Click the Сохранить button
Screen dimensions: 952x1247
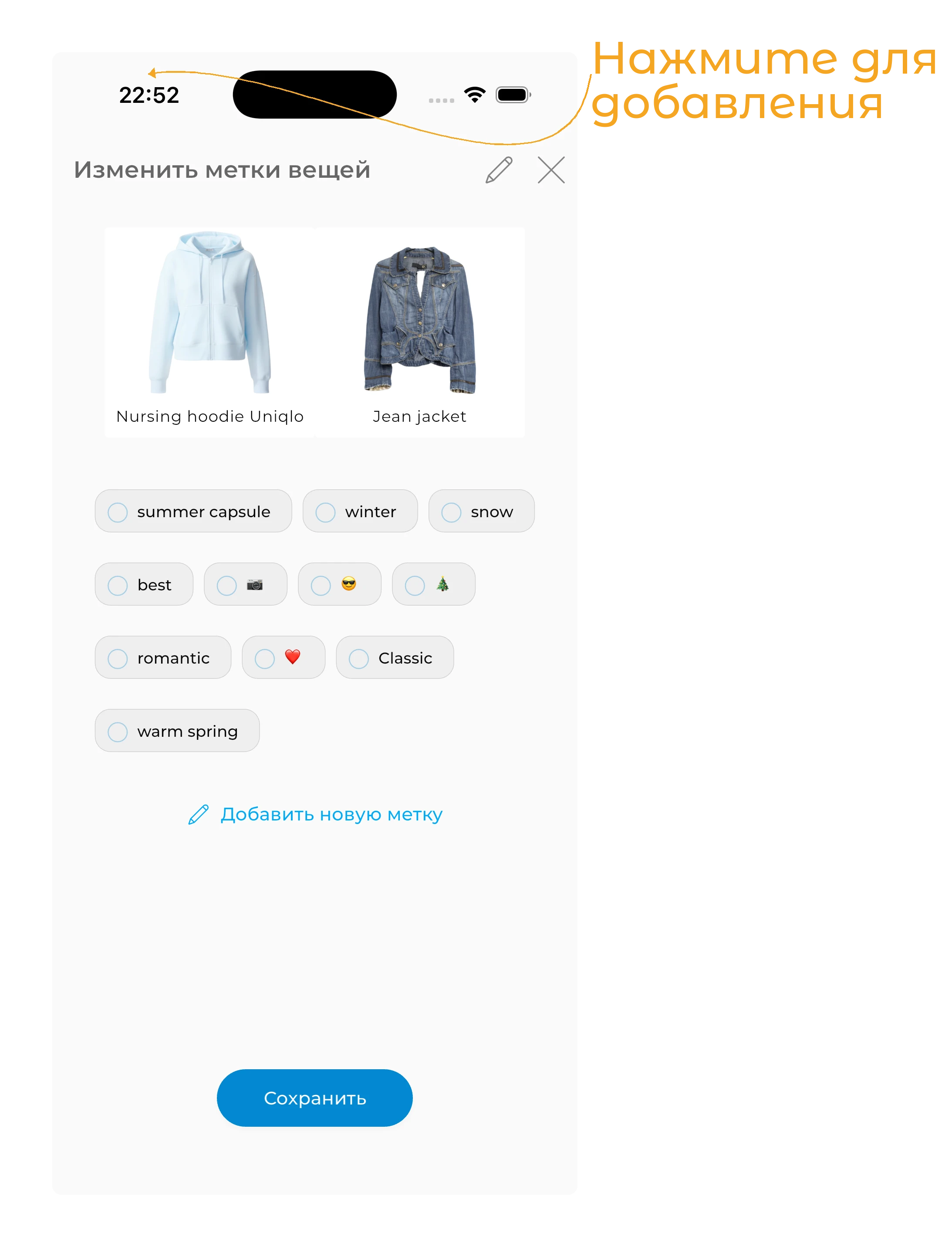(x=314, y=1098)
